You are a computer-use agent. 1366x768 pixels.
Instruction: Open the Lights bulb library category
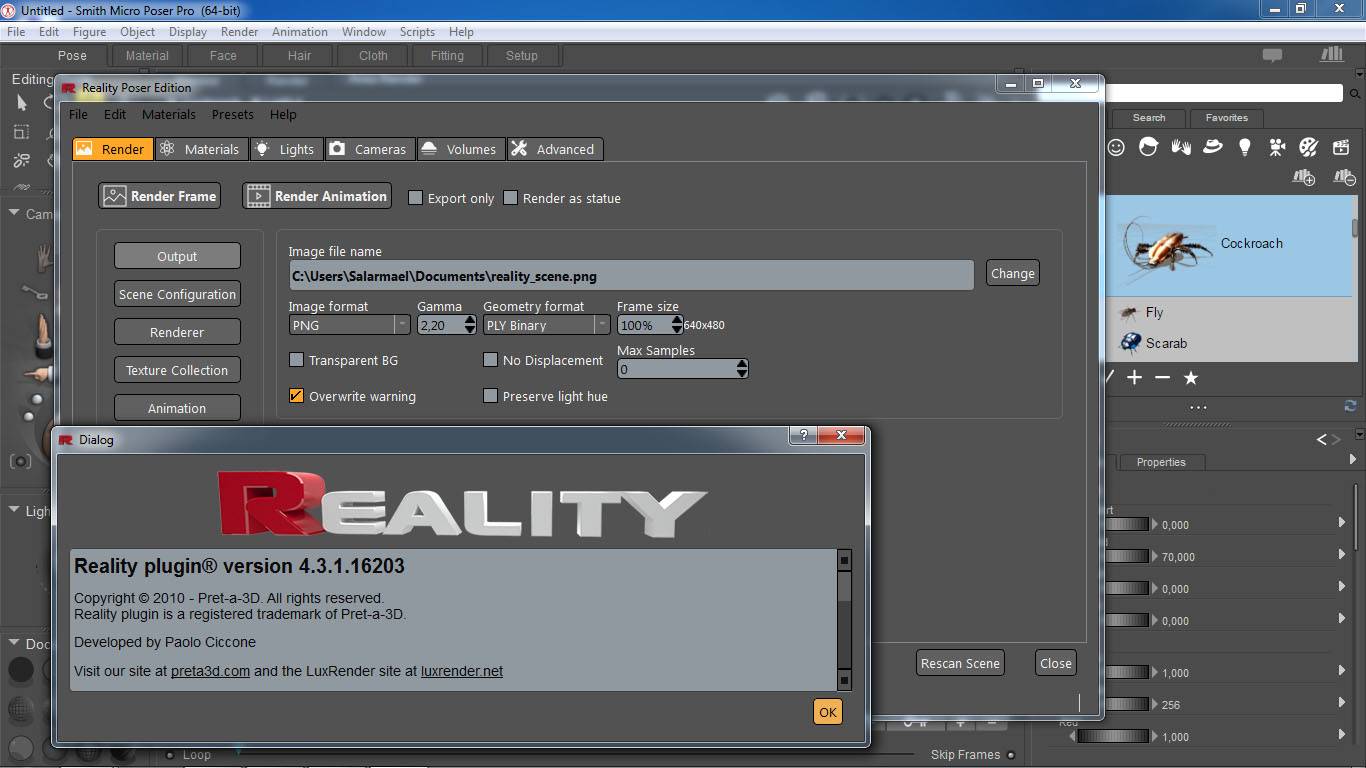[x=1244, y=147]
